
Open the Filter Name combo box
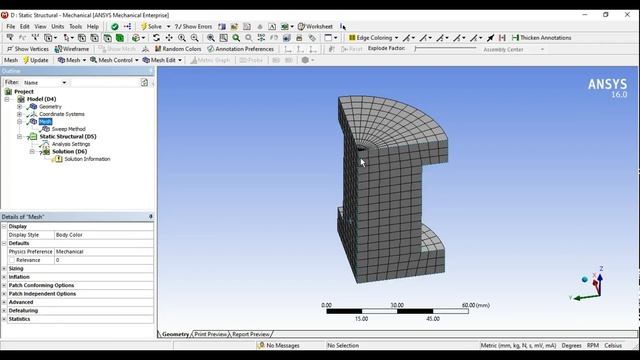[45, 82]
